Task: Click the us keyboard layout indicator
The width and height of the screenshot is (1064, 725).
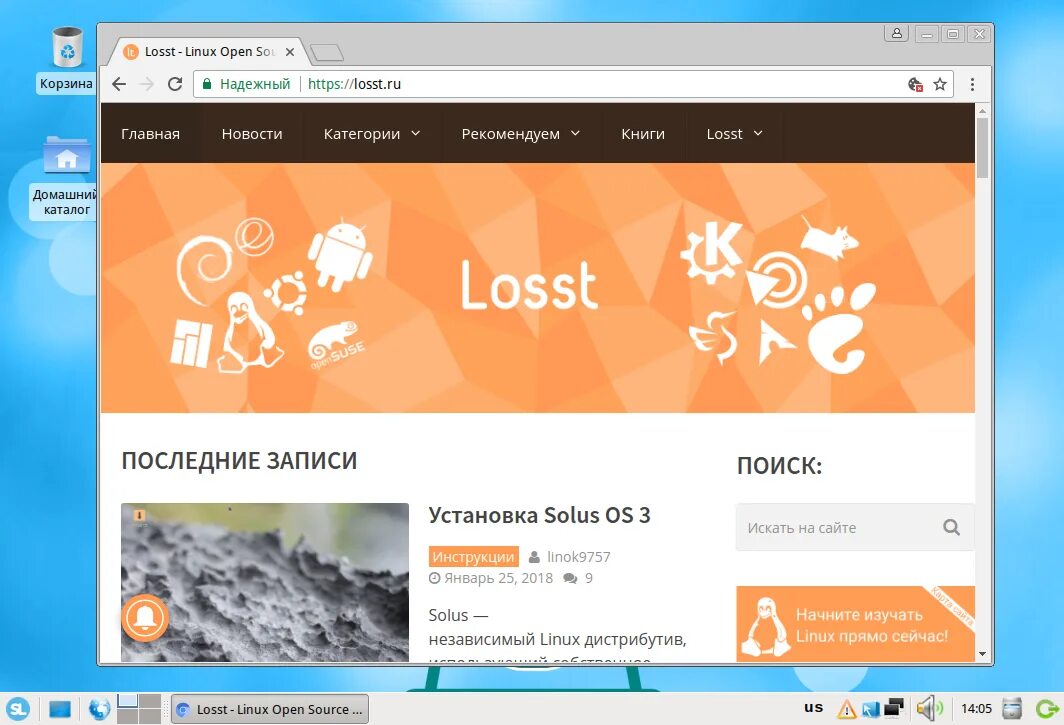Action: click(814, 707)
